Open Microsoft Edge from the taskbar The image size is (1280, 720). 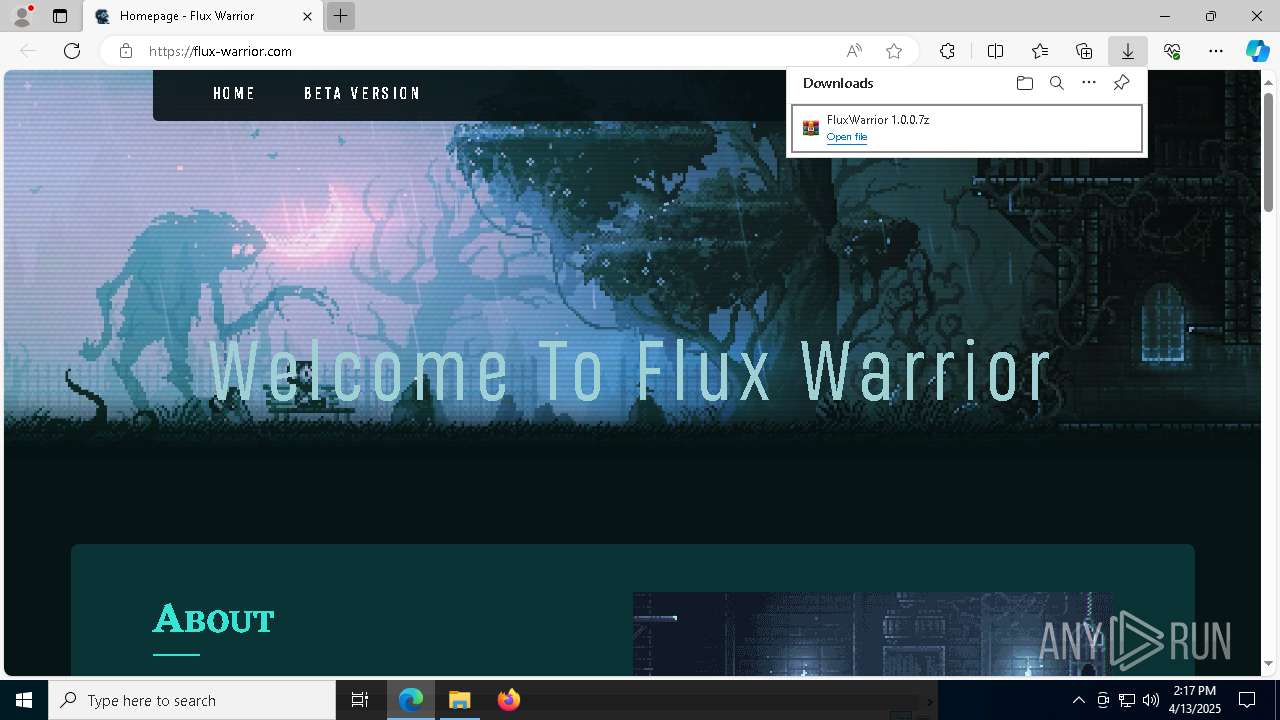411,700
